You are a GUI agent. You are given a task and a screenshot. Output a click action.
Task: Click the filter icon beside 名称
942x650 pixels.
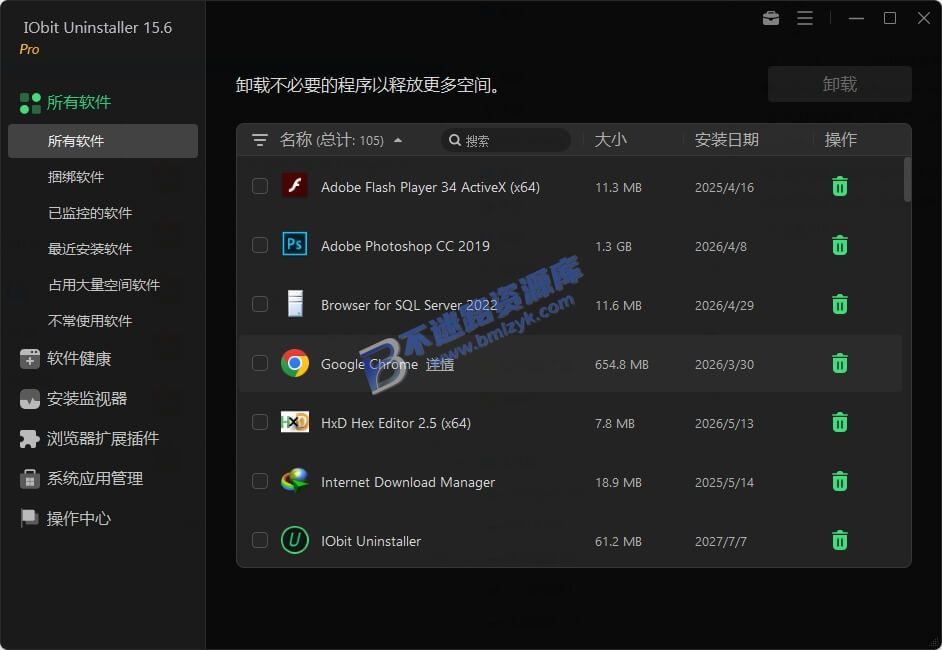tap(260, 140)
